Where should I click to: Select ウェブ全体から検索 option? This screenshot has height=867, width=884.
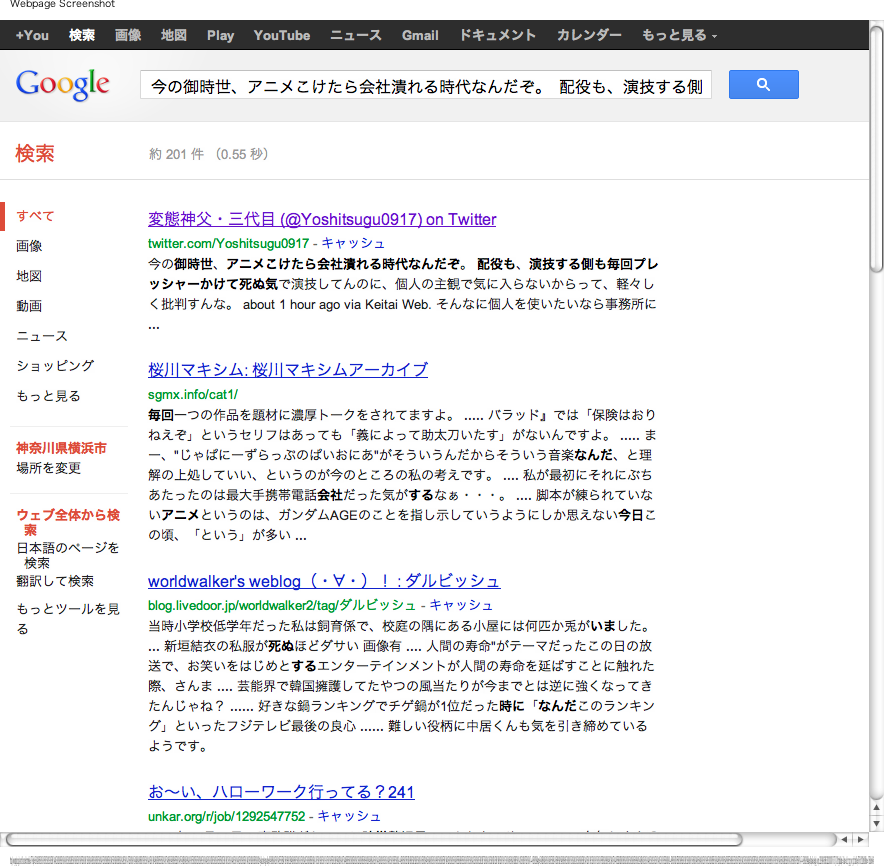coord(68,522)
